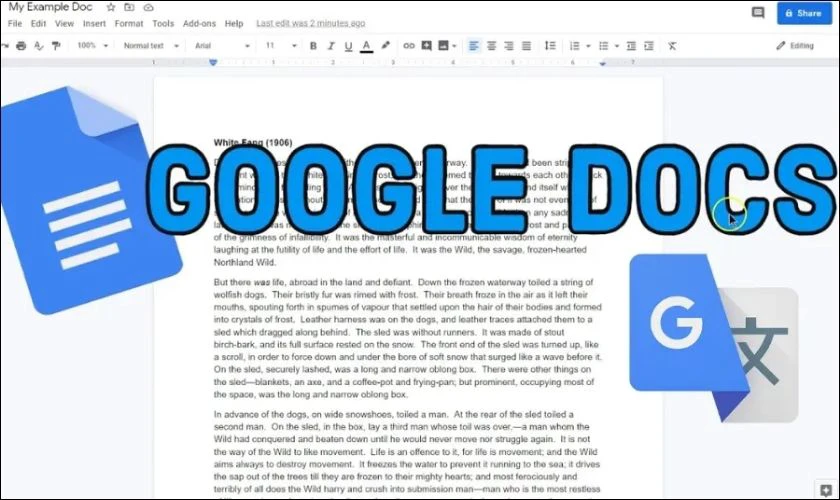Open the Normal text styles dropdown
Screen dimensions: 840x500
click(x=151, y=46)
